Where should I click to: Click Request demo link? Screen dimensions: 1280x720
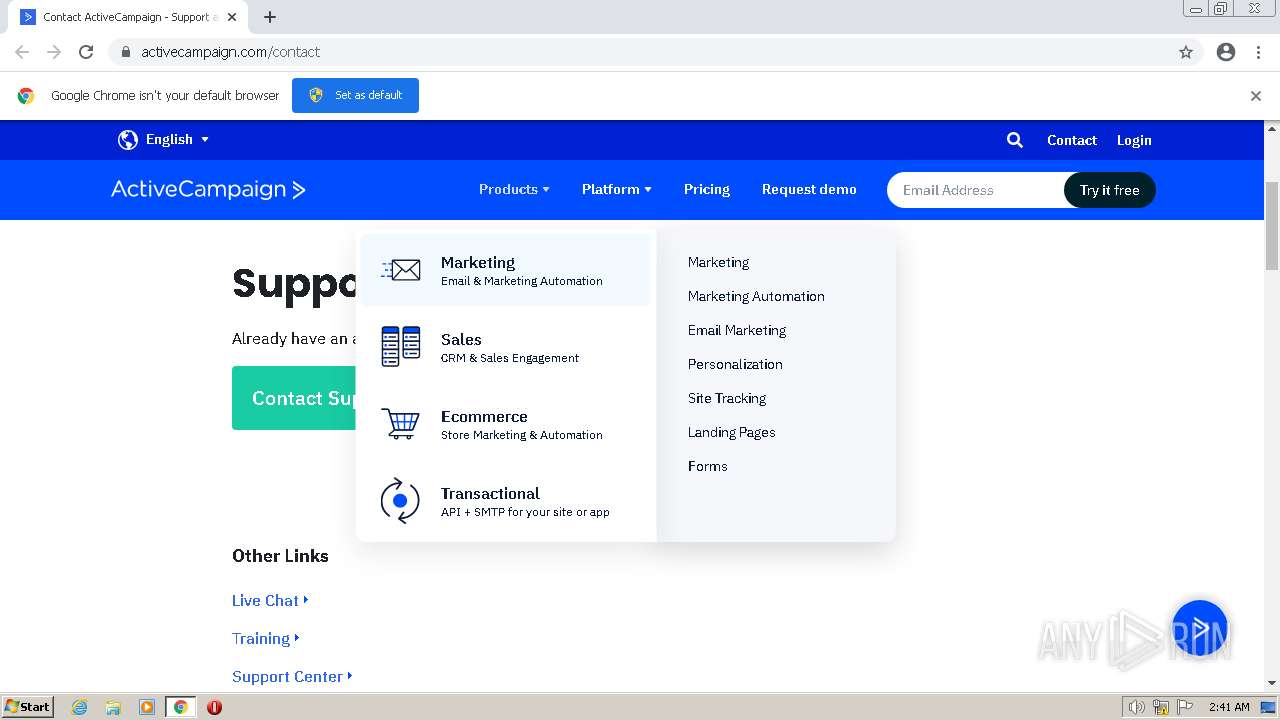[809, 189]
